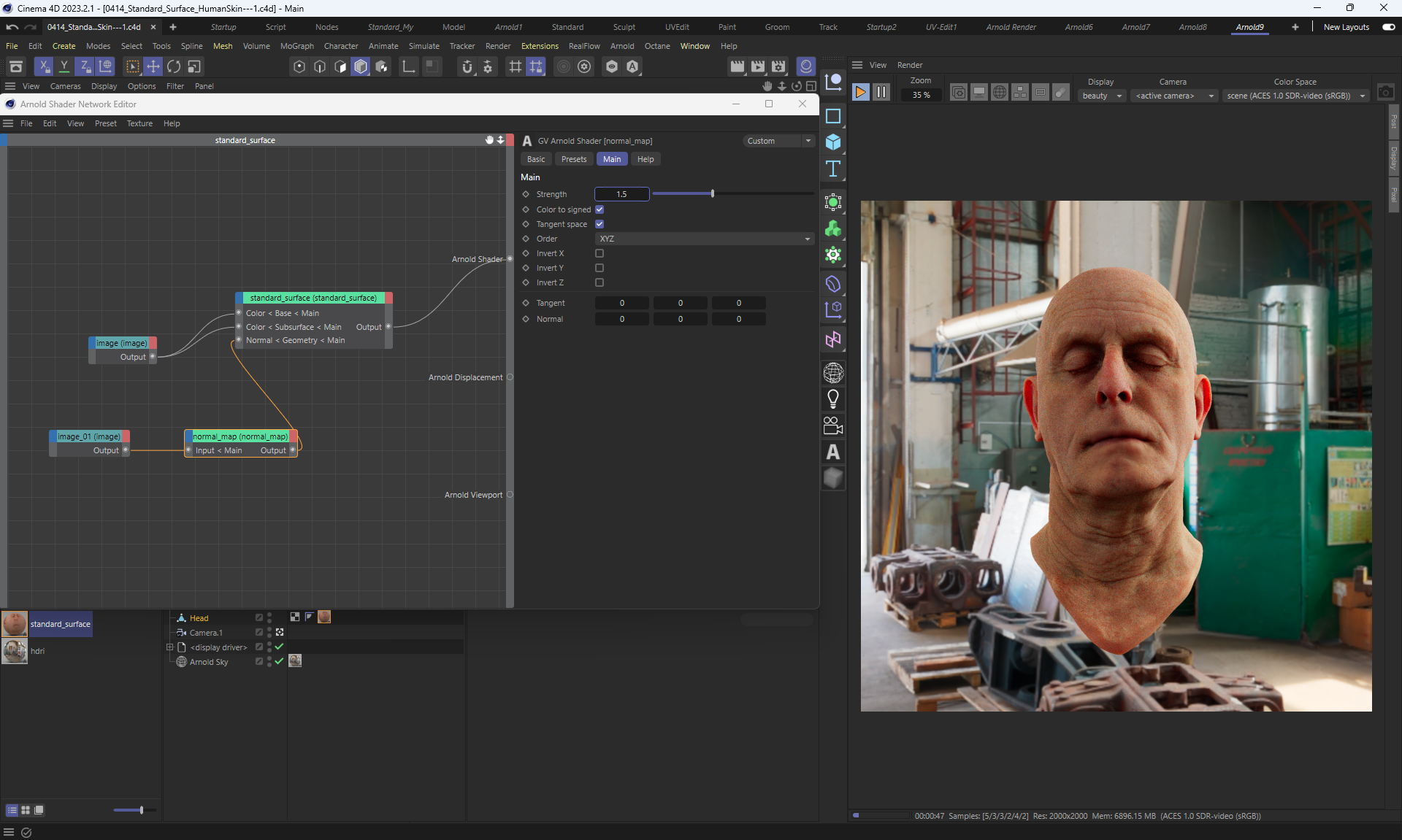Uncheck the Tangent space option

pos(600,224)
